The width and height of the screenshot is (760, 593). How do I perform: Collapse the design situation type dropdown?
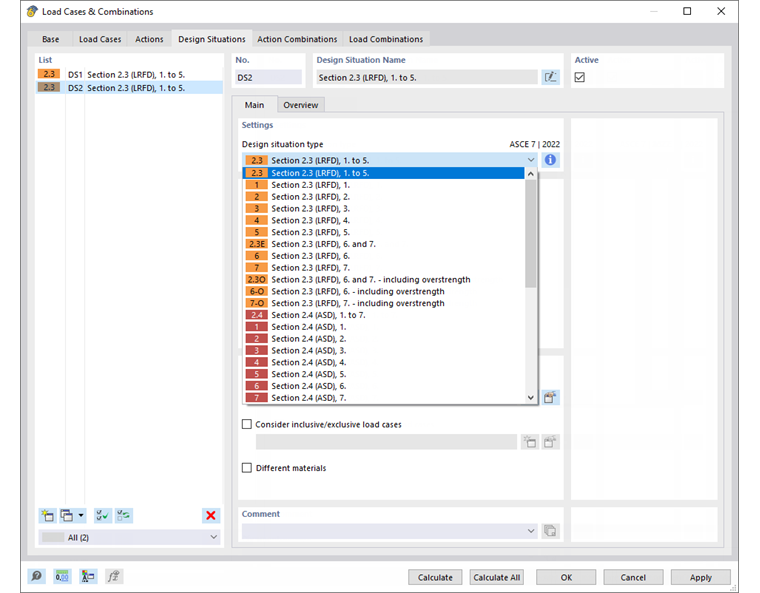(531, 160)
